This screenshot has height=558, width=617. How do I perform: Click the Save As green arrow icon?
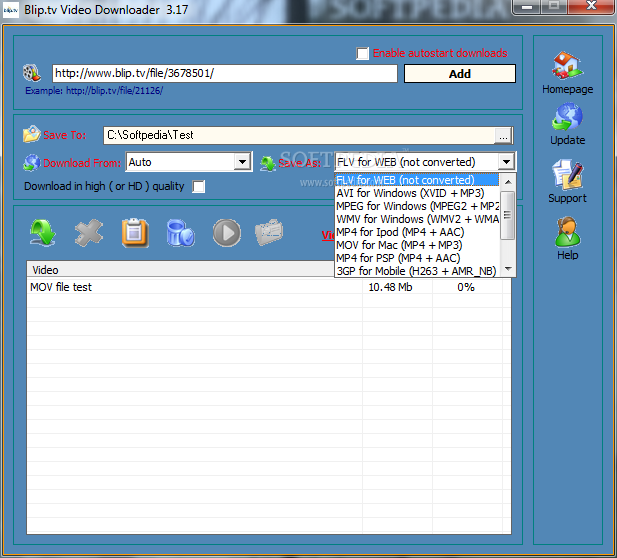(x=268, y=163)
